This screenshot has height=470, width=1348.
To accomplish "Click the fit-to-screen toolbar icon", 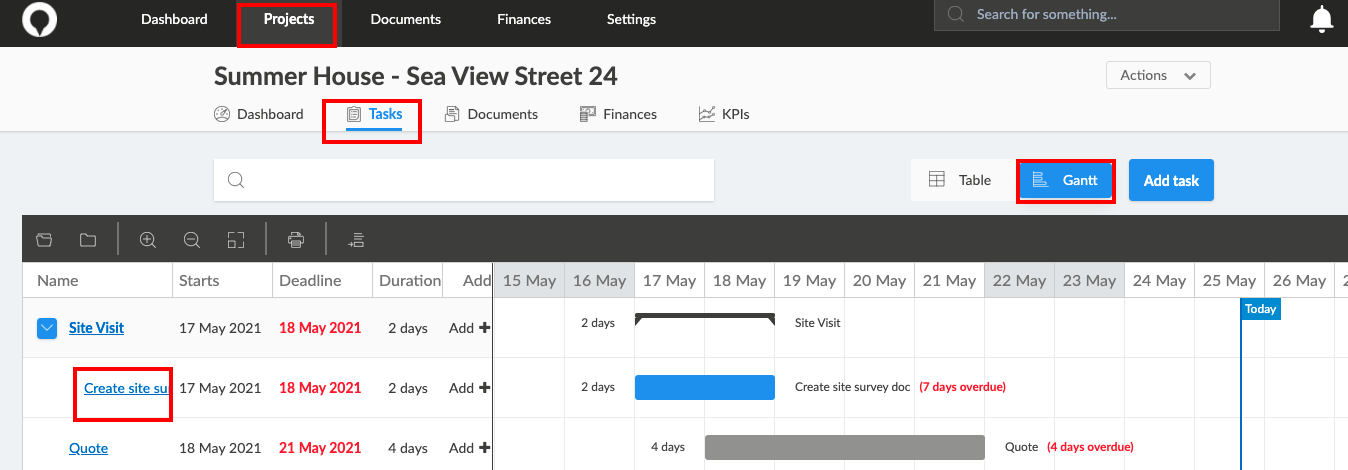I will pyautogui.click(x=236, y=240).
